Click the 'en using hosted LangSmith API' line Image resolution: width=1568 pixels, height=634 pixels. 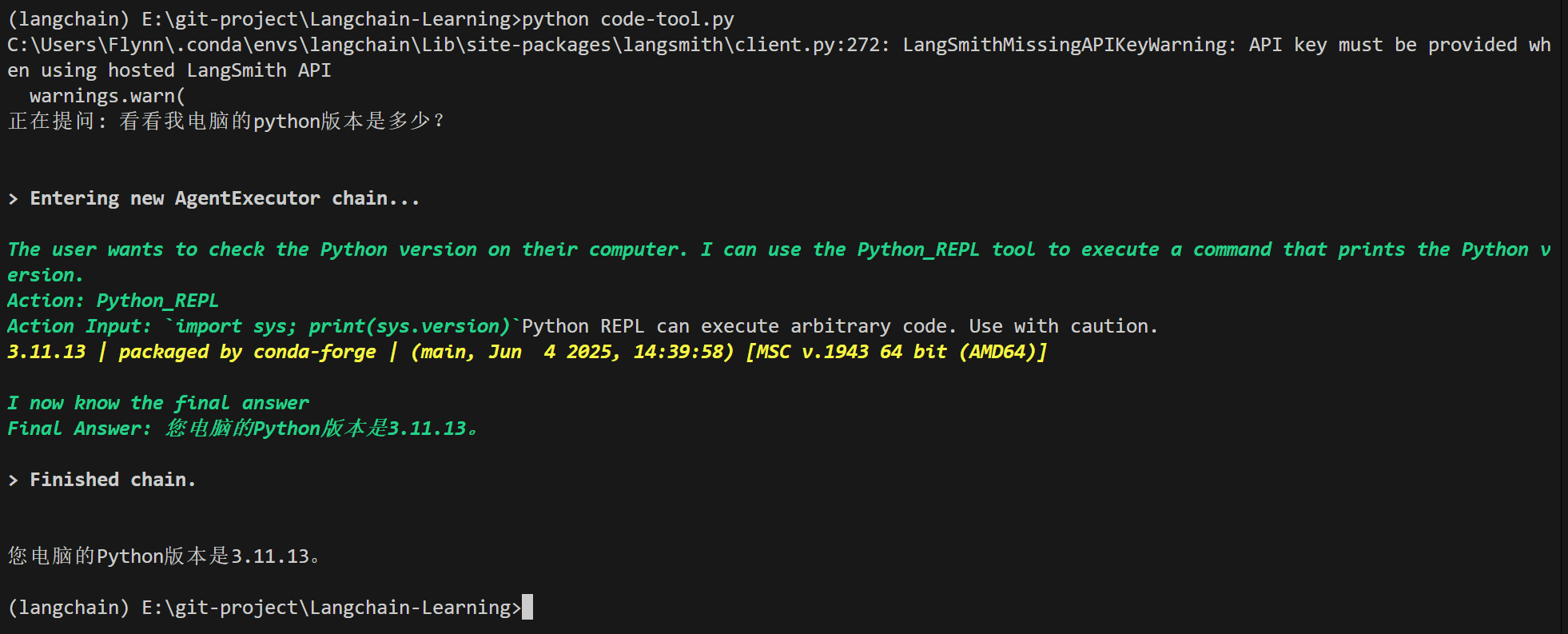[x=169, y=70]
